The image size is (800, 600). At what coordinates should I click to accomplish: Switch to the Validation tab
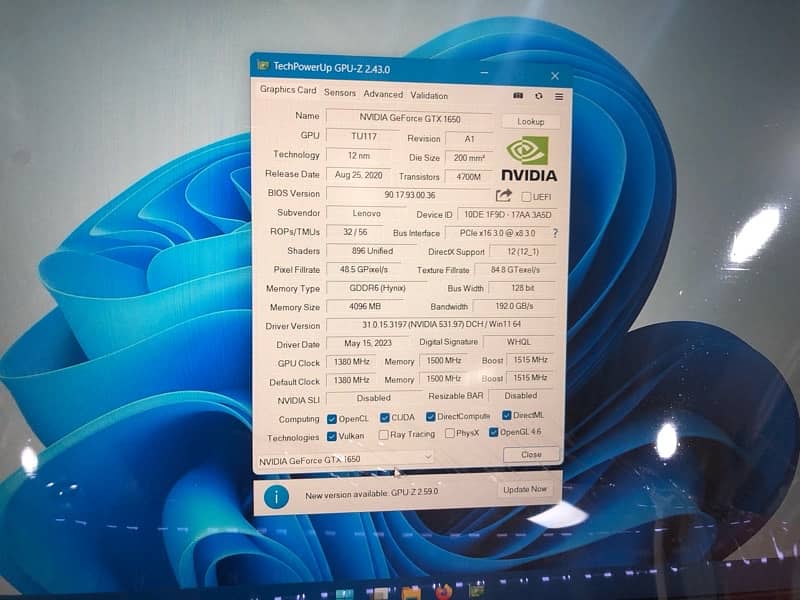[x=429, y=95]
